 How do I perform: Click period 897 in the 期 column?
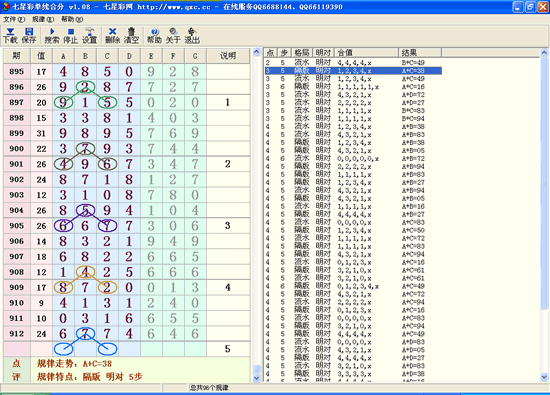click(16, 102)
